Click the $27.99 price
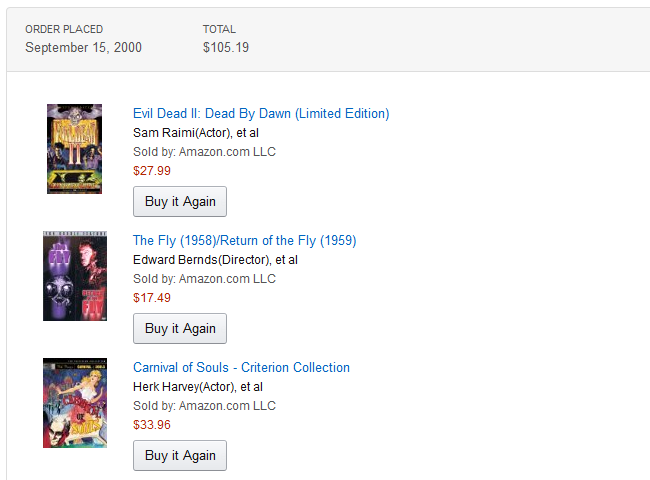 click(x=152, y=170)
